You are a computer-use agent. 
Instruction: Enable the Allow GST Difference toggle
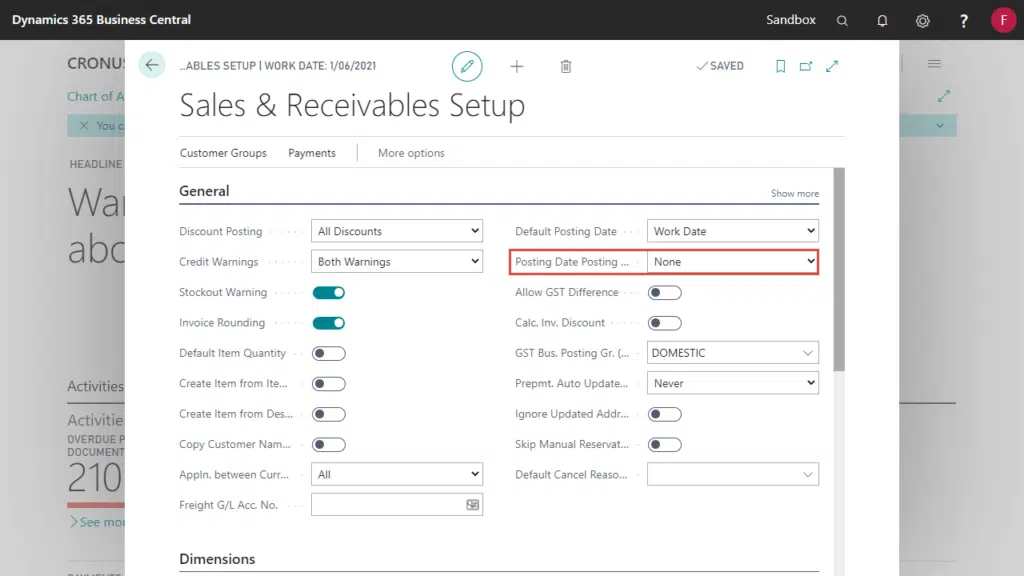tap(665, 293)
